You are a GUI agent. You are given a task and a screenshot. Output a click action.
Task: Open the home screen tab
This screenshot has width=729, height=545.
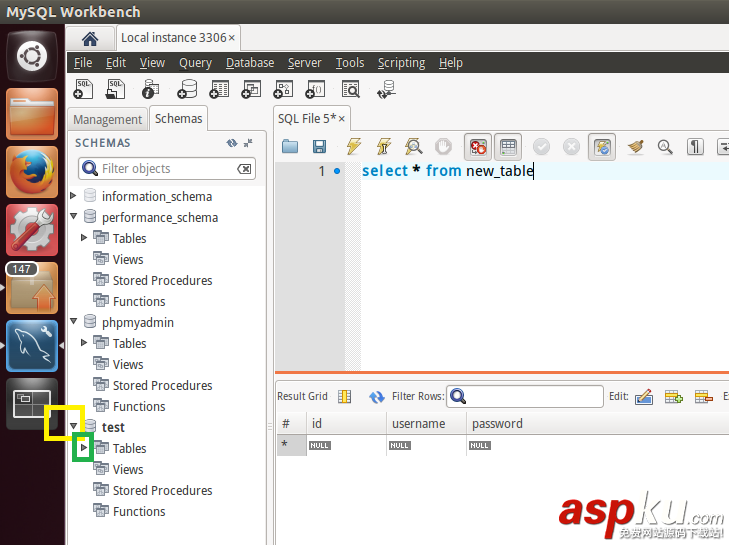90,38
